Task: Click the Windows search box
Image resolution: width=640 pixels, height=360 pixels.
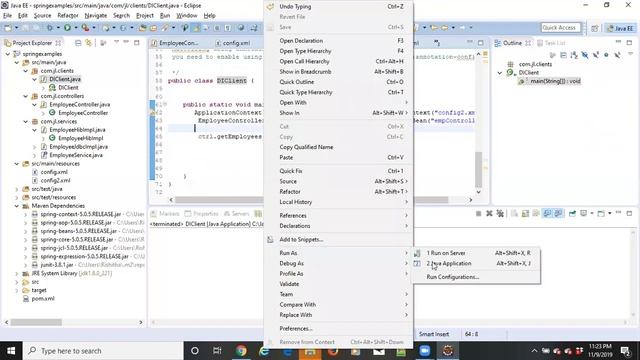Action: click(x=103, y=351)
